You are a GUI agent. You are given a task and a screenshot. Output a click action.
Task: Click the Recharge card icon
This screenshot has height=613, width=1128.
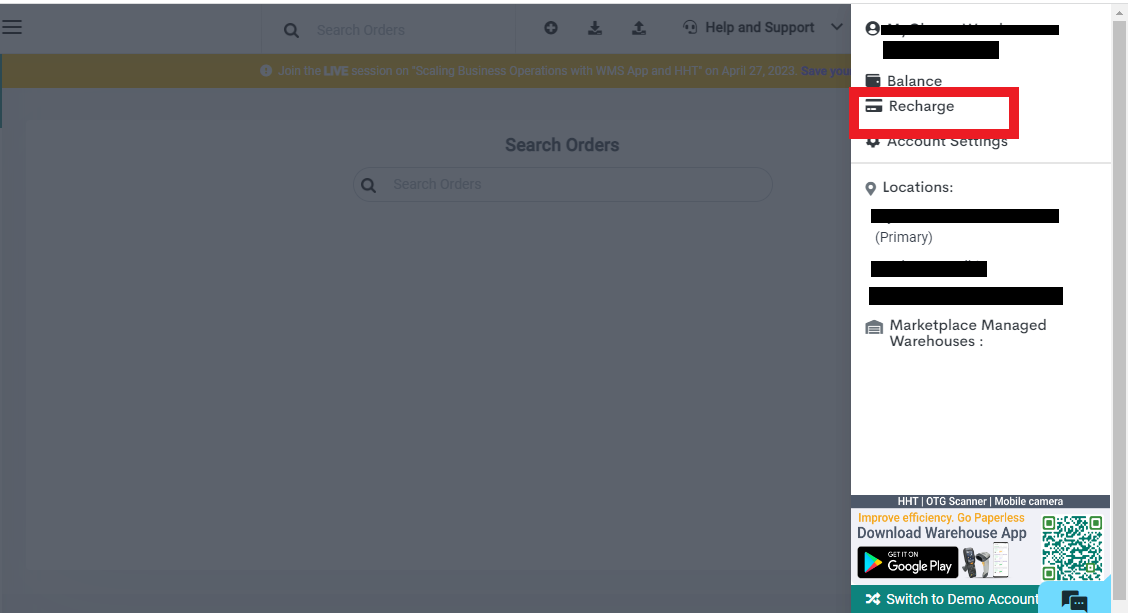click(874, 106)
